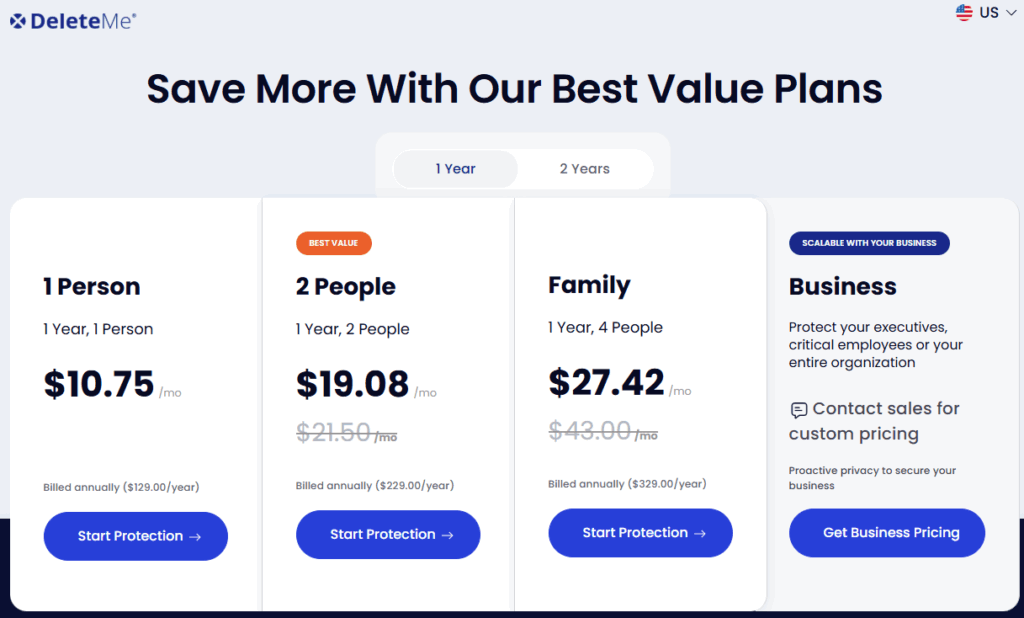Start Protection for the Family plan

[640, 532]
